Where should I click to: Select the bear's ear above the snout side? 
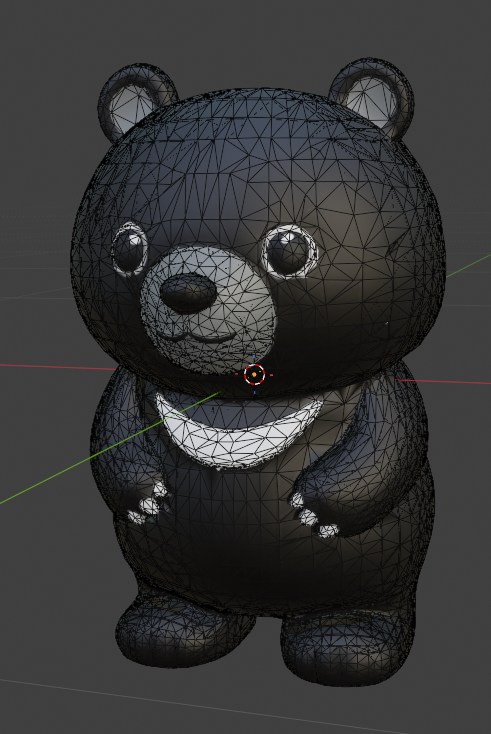pos(136,101)
